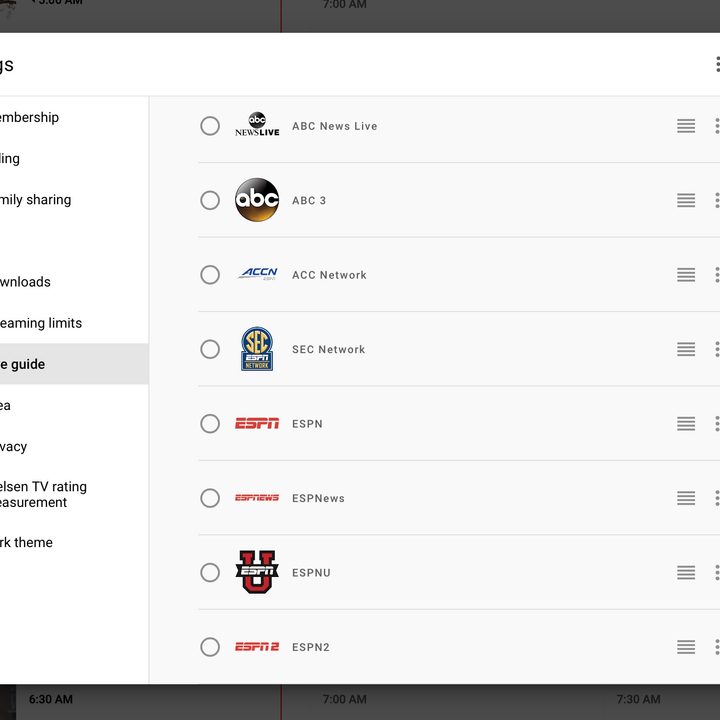The width and height of the screenshot is (720, 720).
Task: Select the ABC News Live radio circle
Action: tap(210, 126)
